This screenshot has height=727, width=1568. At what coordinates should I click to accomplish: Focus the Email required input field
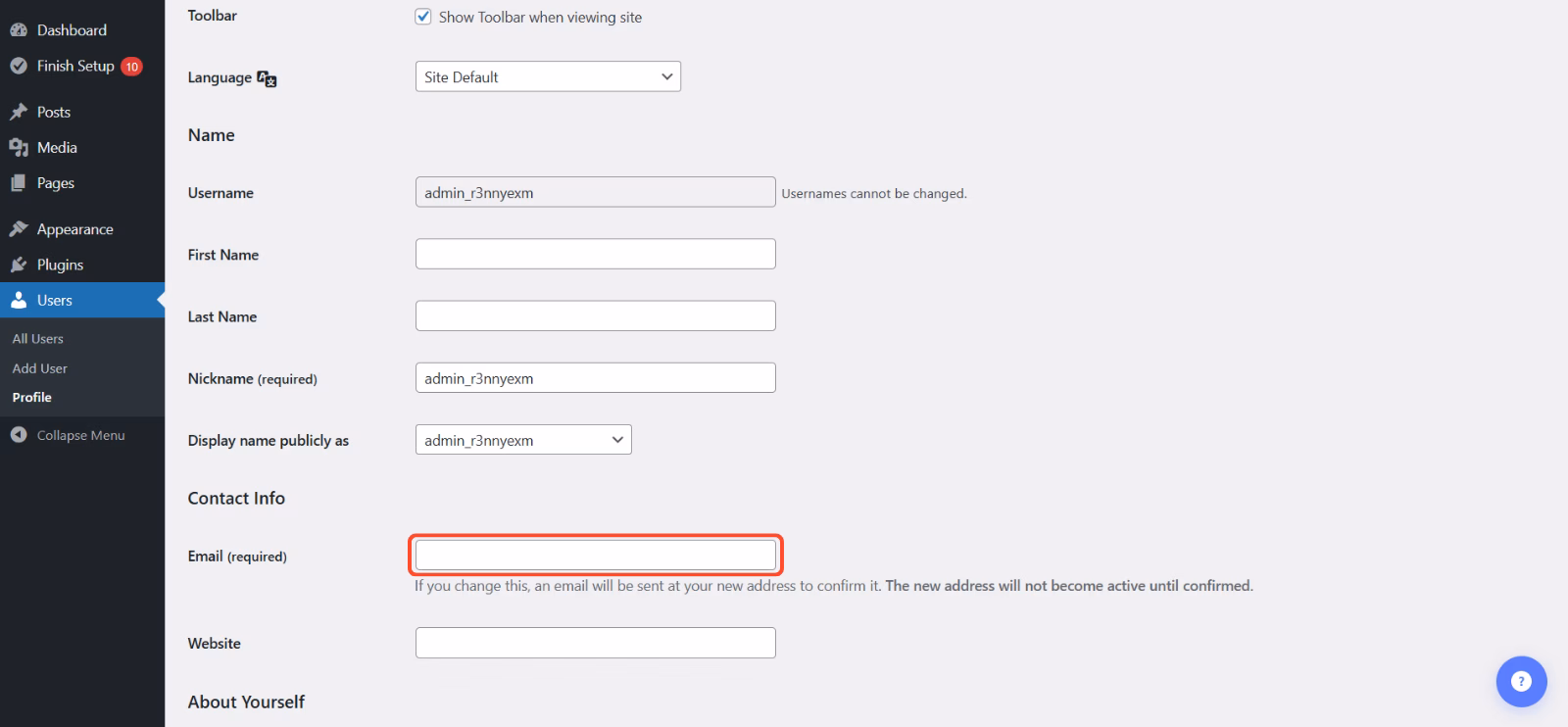click(595, 556)
